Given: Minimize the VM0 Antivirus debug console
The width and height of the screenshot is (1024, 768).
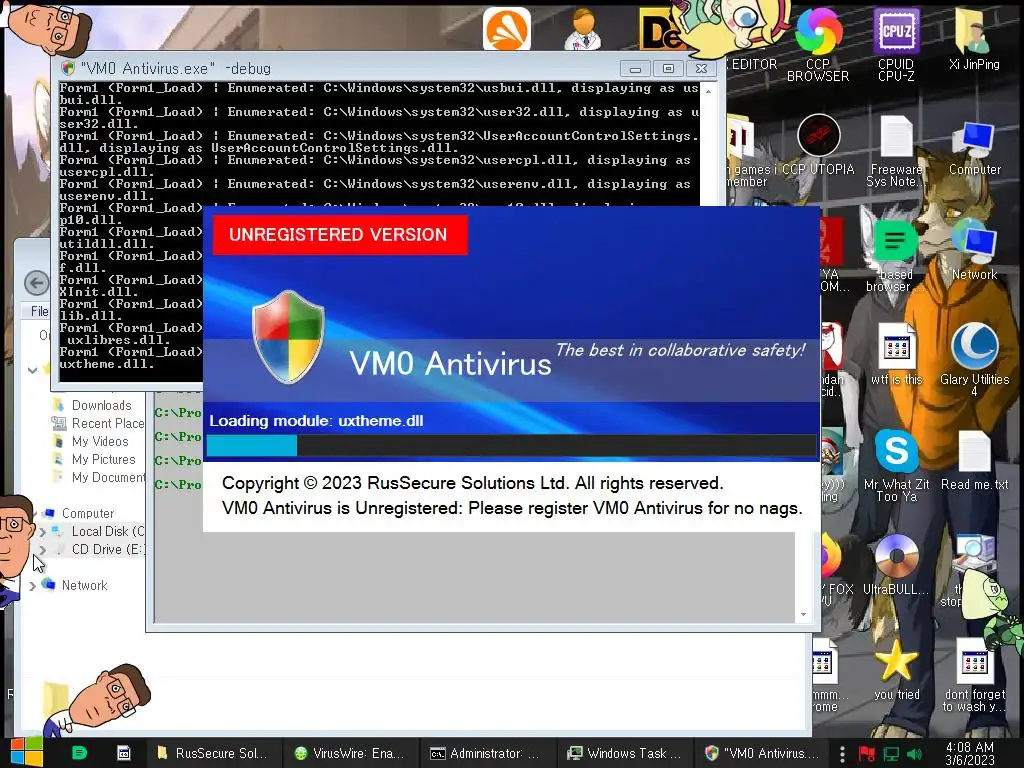Looking at the screenshot, I should (x=635, y=69).
